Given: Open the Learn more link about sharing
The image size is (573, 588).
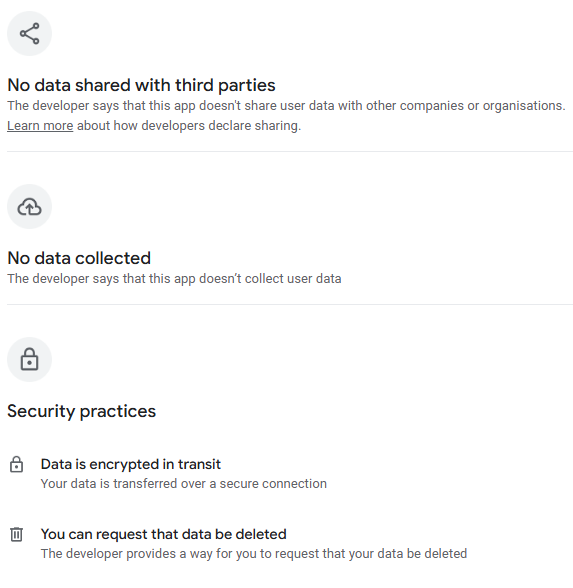Looking at the screenshot, I should (40, 126).
